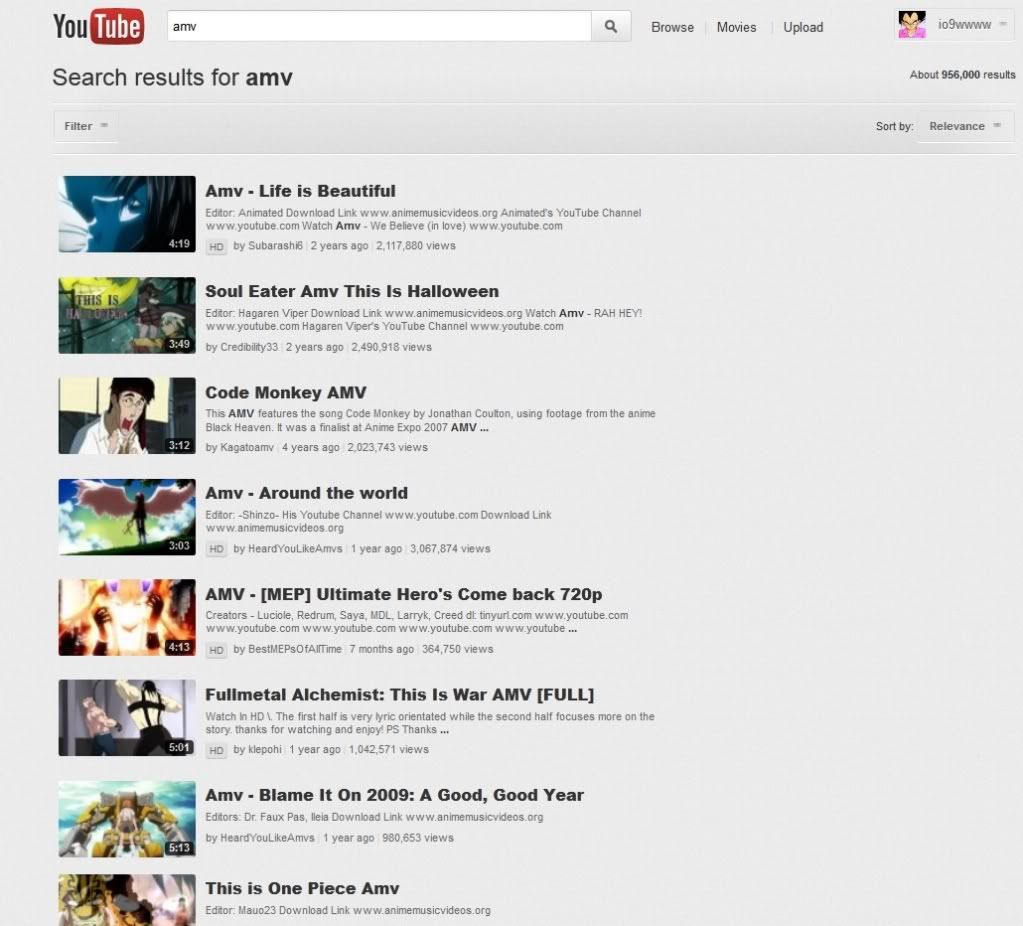Click HD badge on Fullmetal Alchemist result
This screenshot has width=1023, height=926.
(216, 750)
